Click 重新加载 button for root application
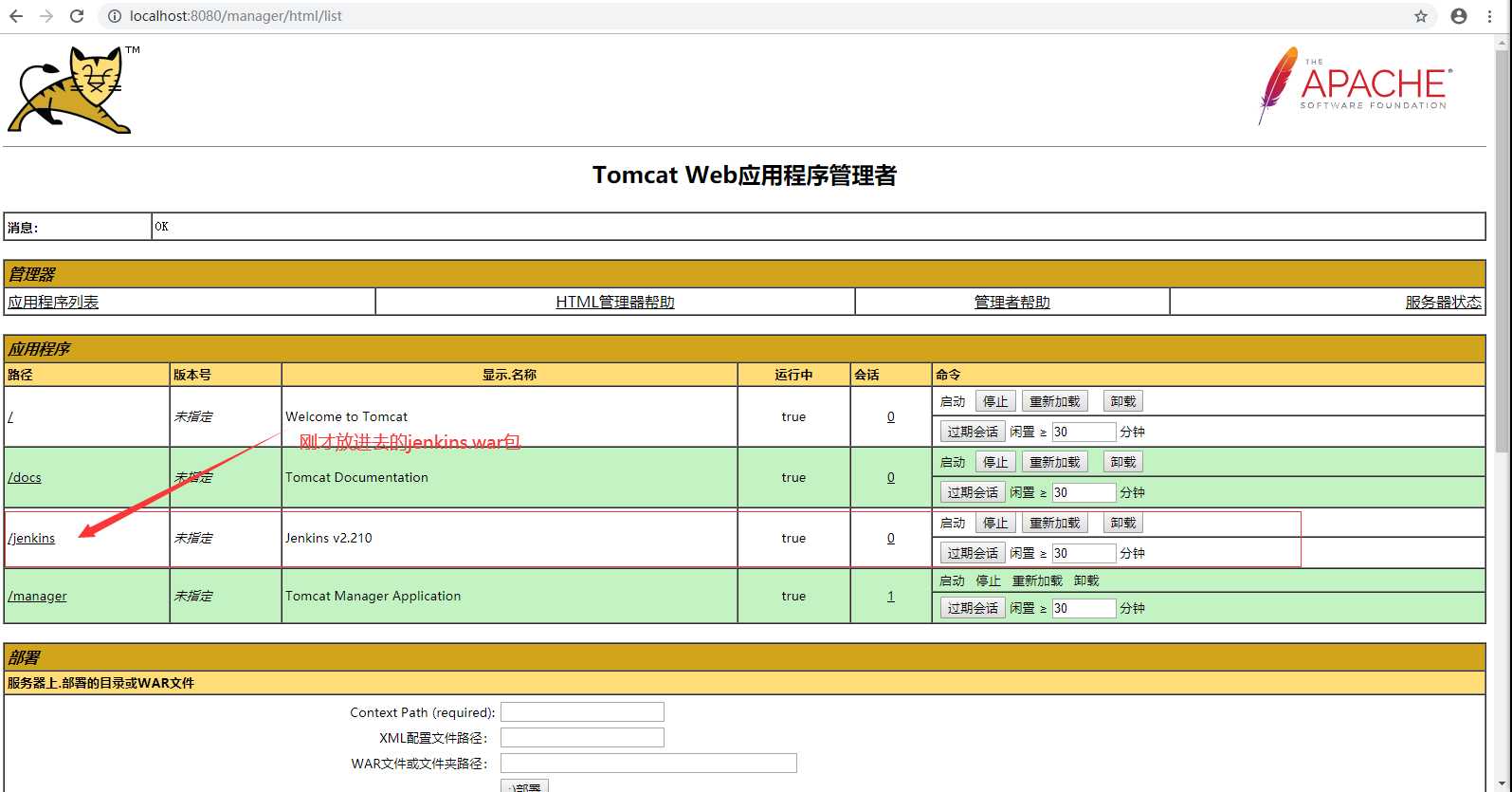 [x=1055, y=401]
